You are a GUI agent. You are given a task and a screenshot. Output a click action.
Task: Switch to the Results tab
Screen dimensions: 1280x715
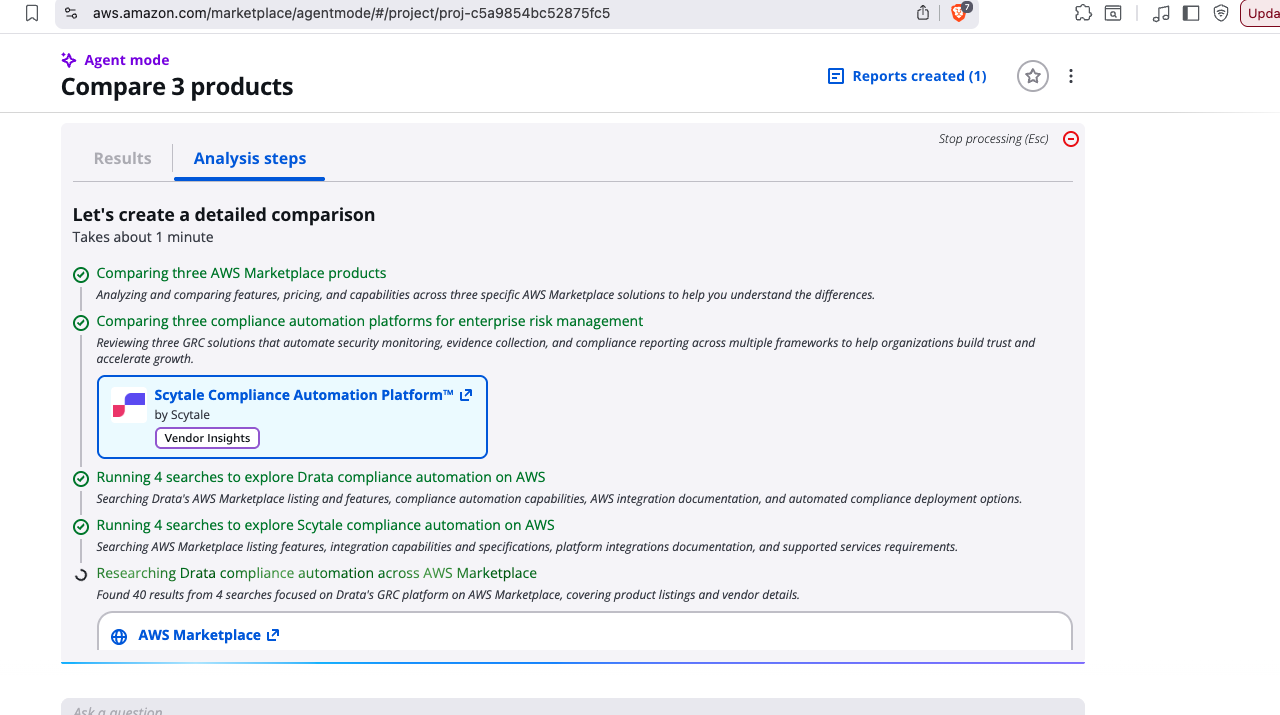tap(122, 158)
